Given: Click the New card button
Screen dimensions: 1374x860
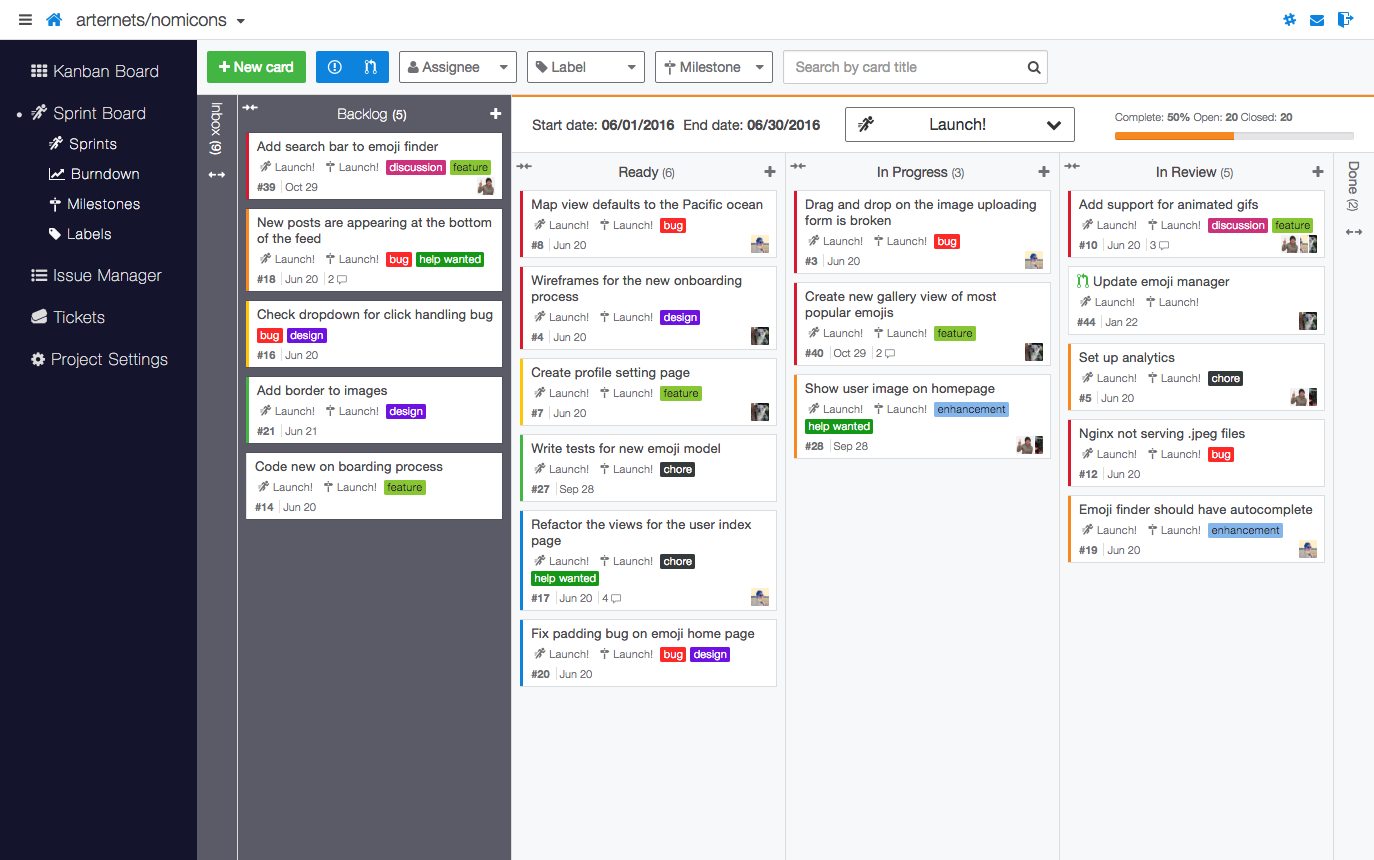Looking at the screenshot, I should (257, 67).
